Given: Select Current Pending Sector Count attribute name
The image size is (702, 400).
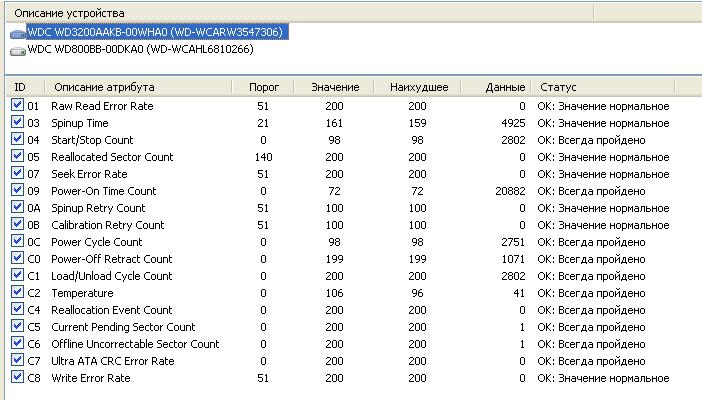Looking at the screenshot, I should pyautogui.click(x=123, y=327).
